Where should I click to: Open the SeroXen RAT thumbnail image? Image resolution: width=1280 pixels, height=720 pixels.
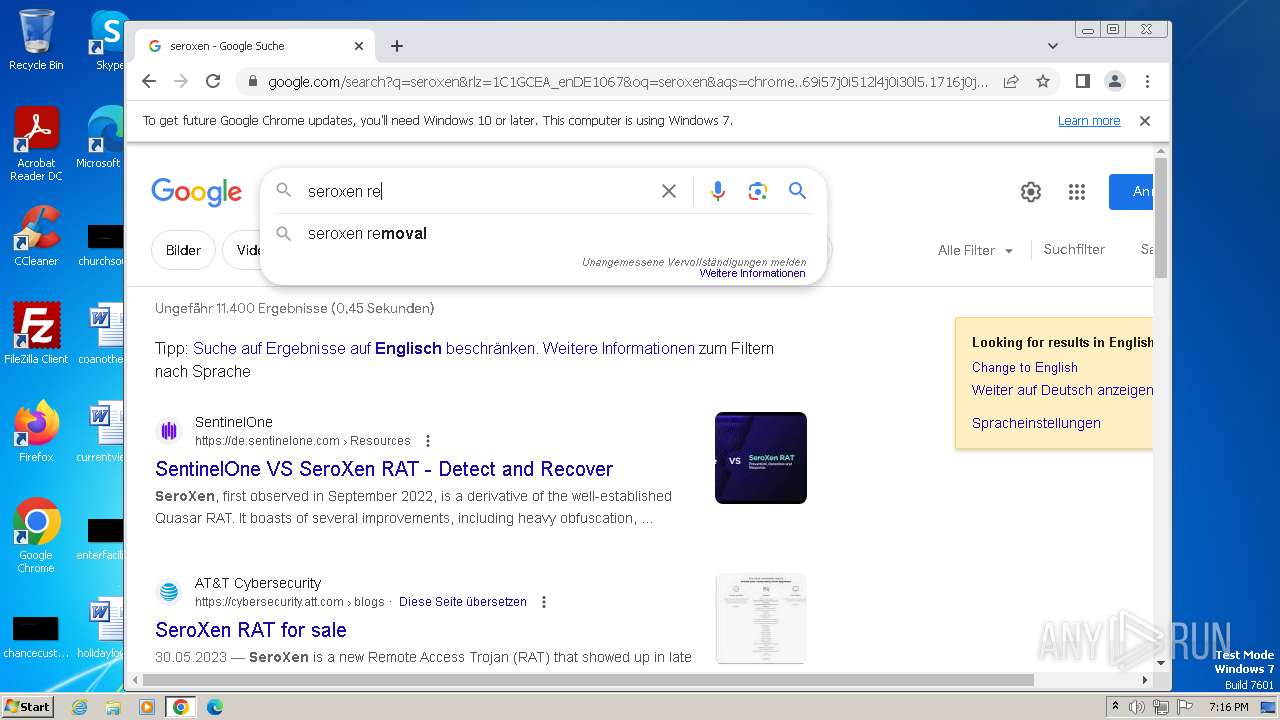click(761, 458)
